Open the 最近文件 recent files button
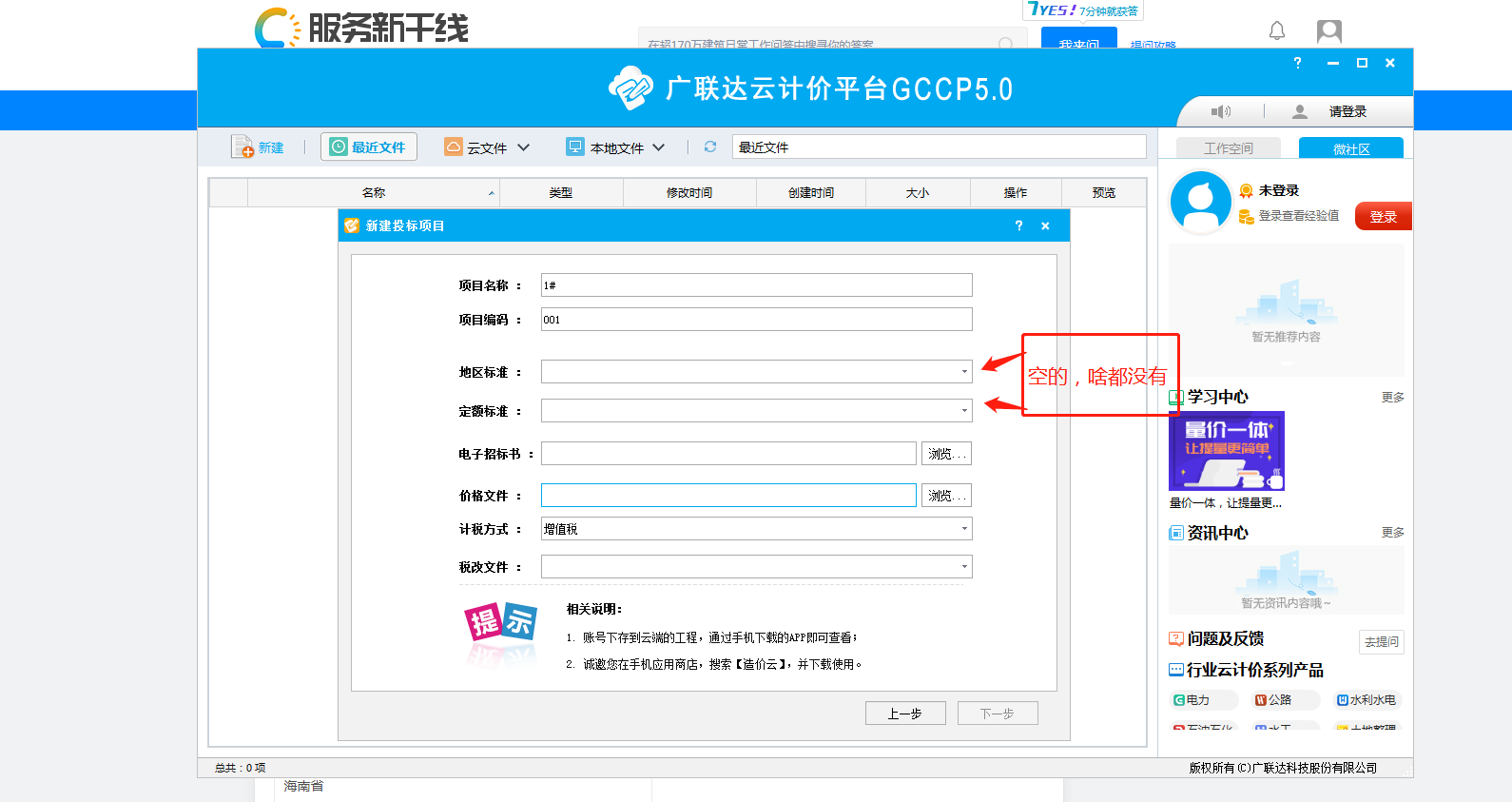The height and width of the screenshot is (802, 1512). (369, 147)
